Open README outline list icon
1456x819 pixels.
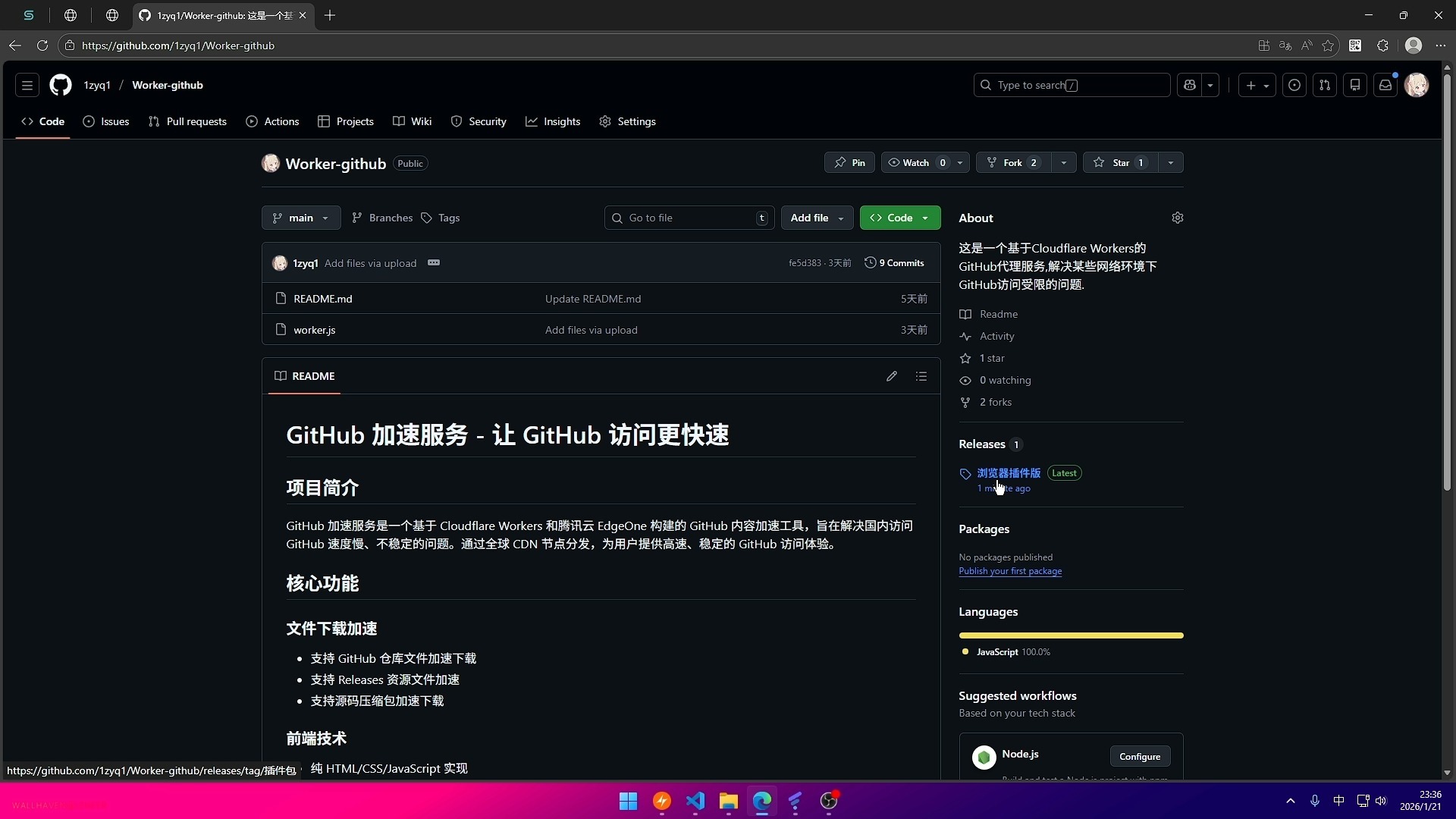pyautogui.click(x=921, y=376)
